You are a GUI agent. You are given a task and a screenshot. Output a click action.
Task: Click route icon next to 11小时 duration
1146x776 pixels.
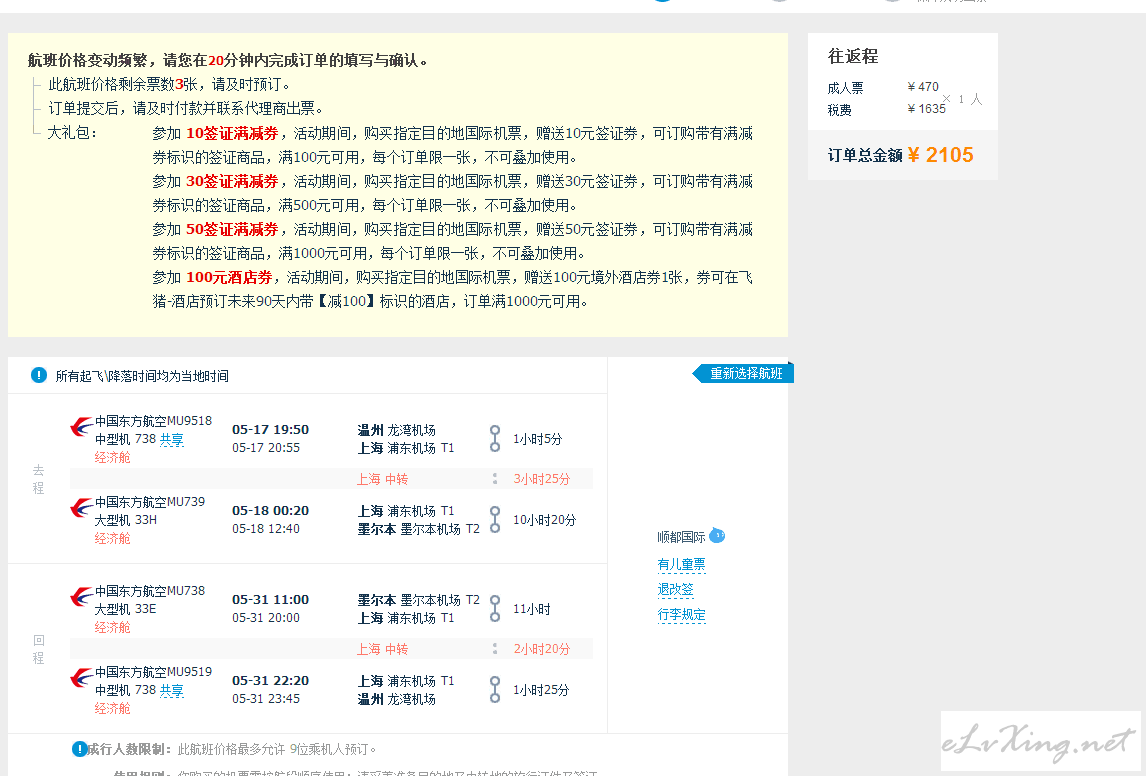[495, 609]
